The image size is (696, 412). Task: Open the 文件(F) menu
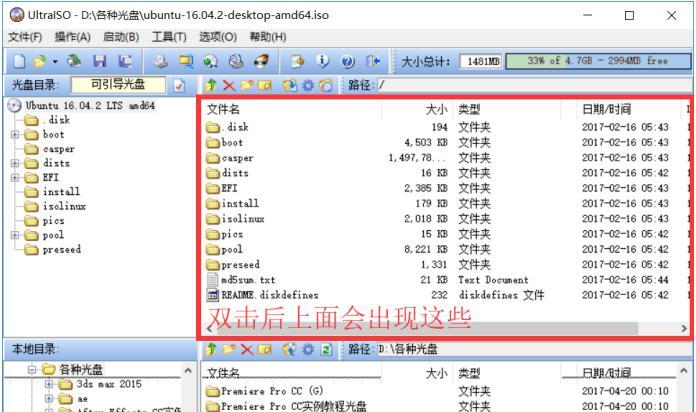click(25, 37)
